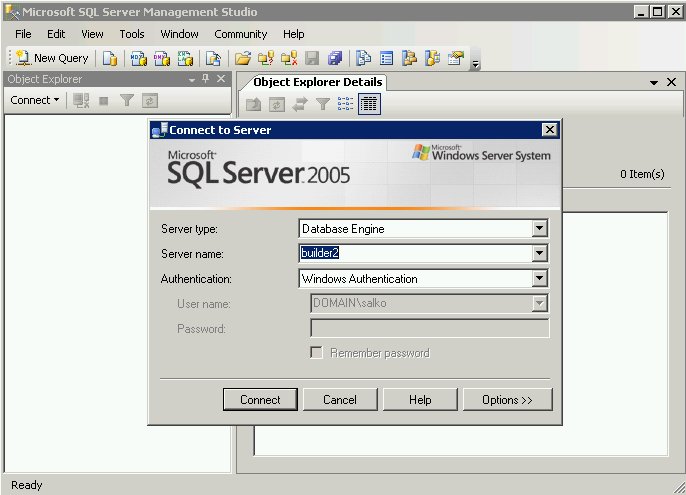This screenshot has width=686, height=495.
Task: Toggle the Object Explorer auto-hide pin
Action: (x=206, y=79)
